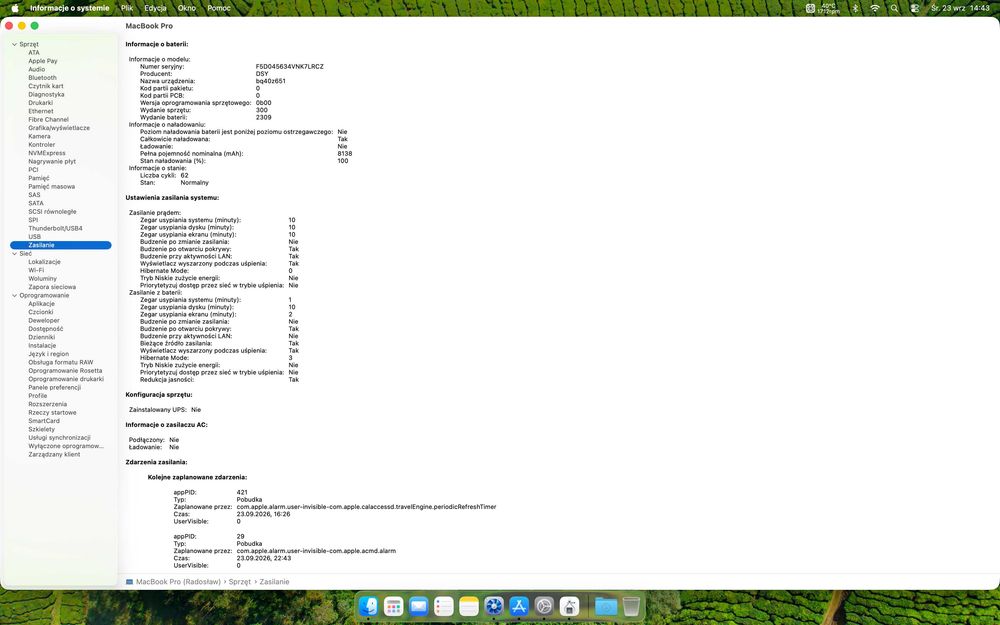Viewport: 1000px width, 625px height.
Task: Click the Zdarzenia zasilania heading
Action: [156, 462]
